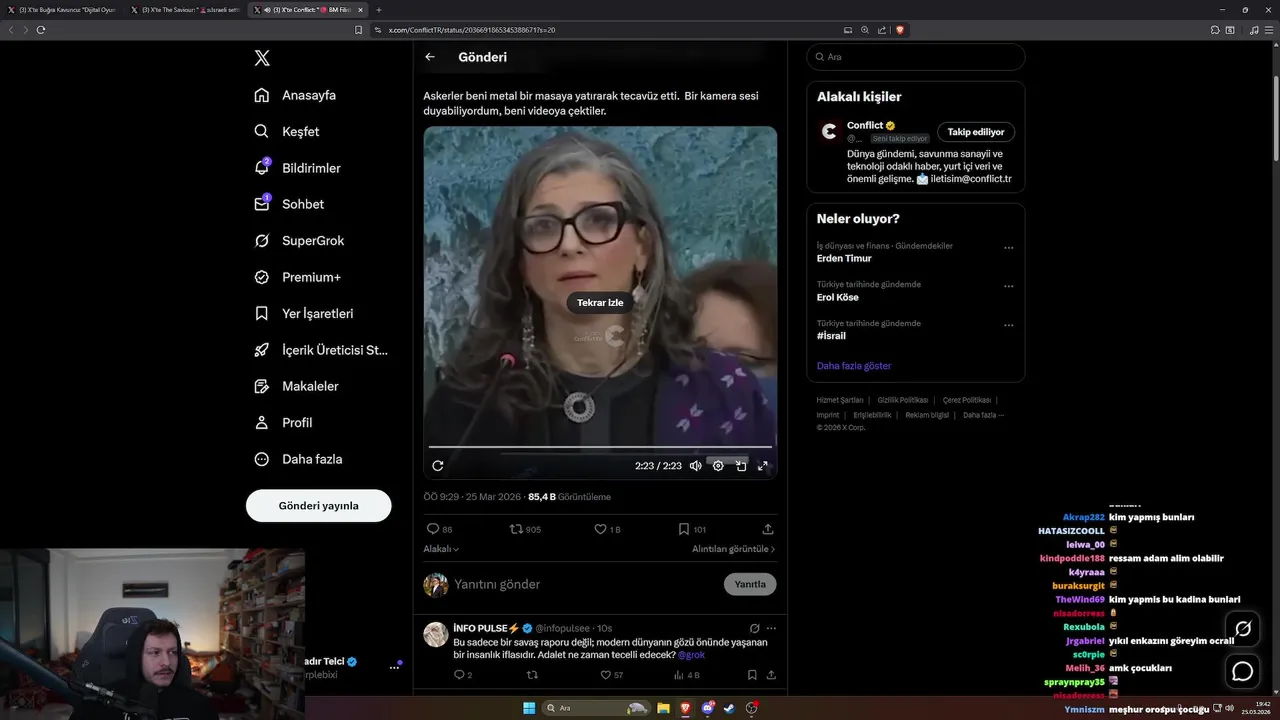Share the INFO PULSE reply
Image resolution: width=1280 pixels, height=720 pixels.
point(771,675)
